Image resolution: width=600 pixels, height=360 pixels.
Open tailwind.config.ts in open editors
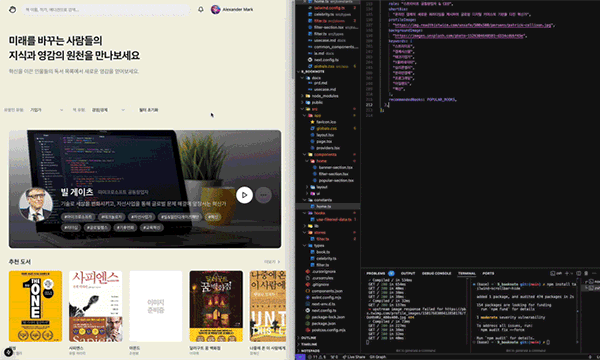coord(329,8)
